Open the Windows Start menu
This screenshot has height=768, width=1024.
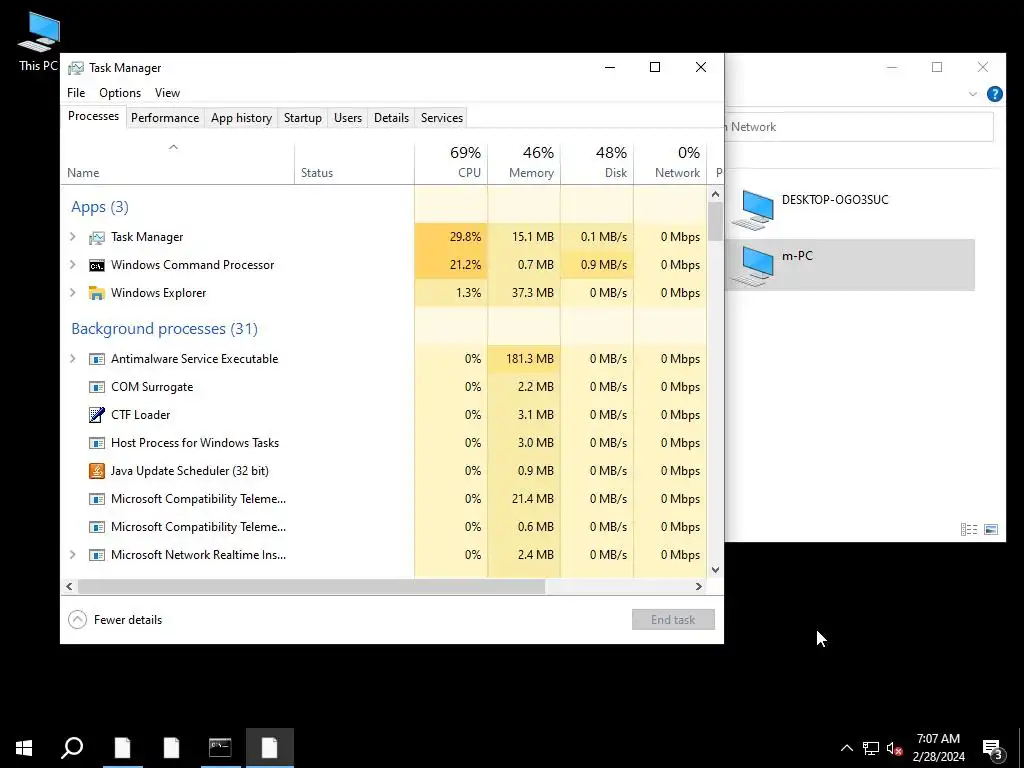tap(24, 748)
